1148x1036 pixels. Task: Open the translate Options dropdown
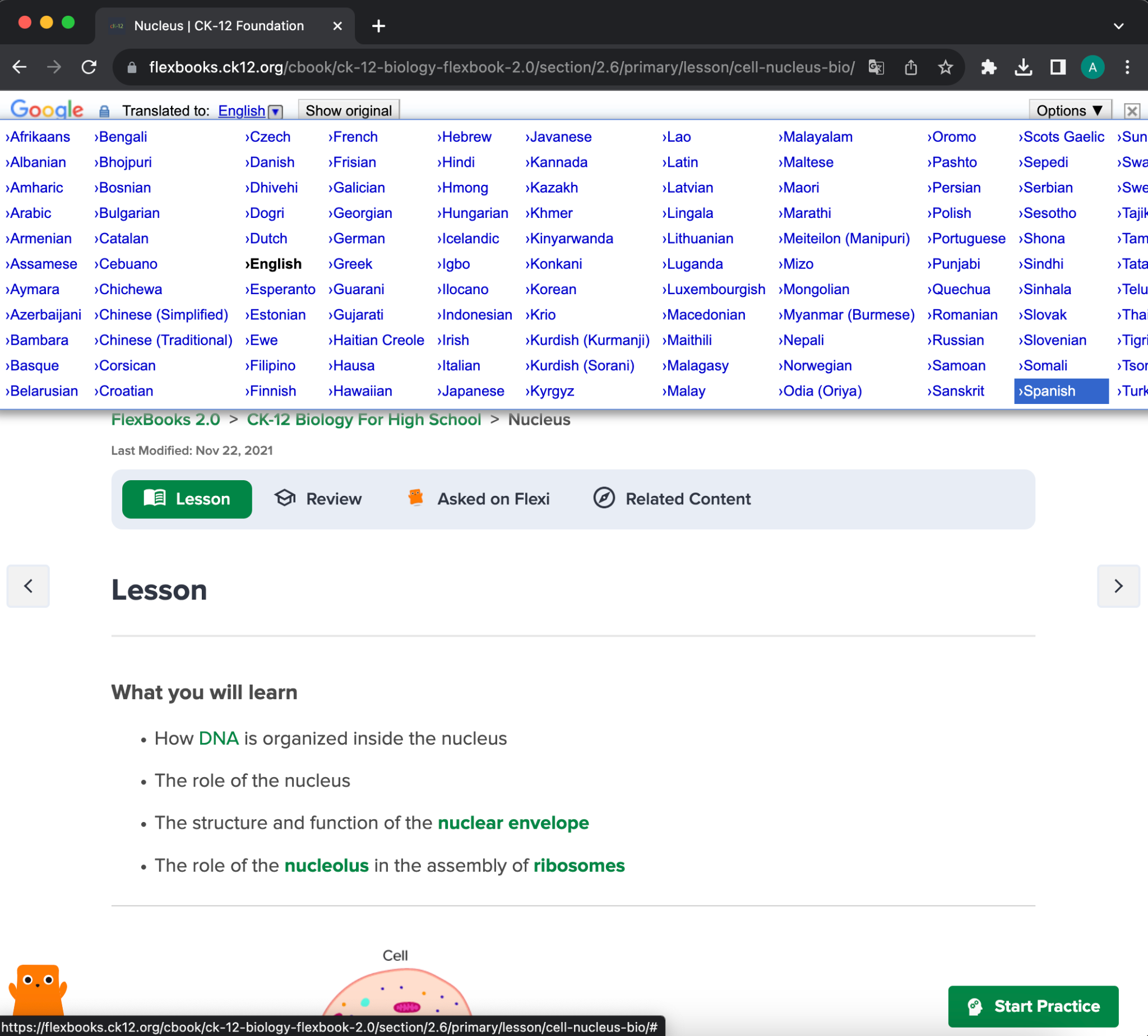click(1070, 110)
